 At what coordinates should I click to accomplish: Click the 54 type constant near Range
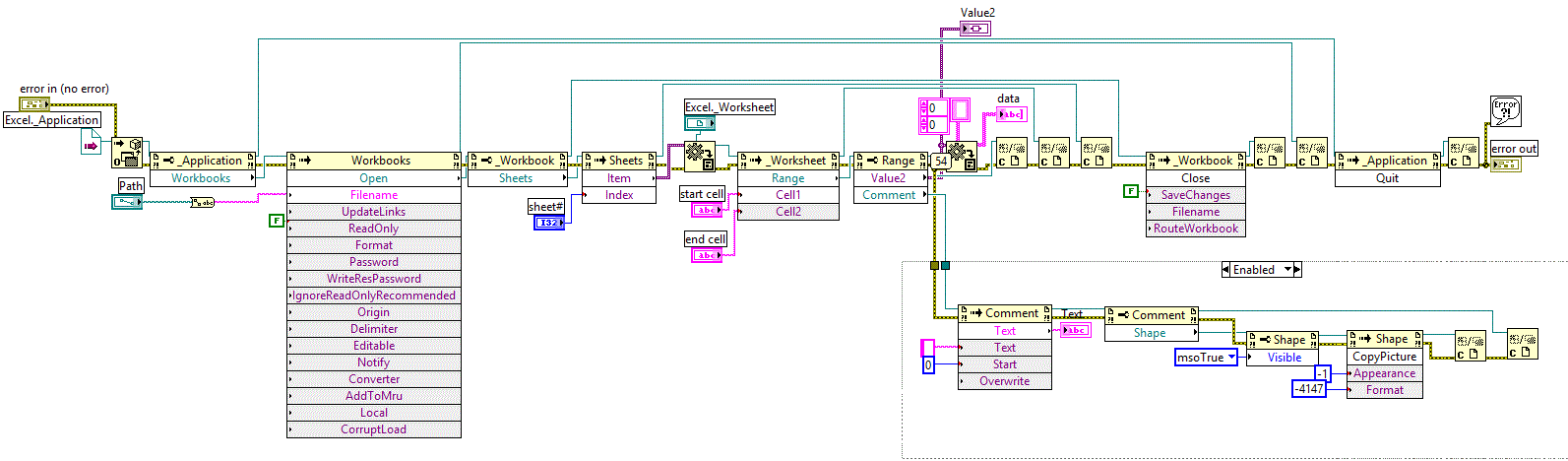point(939,161)
